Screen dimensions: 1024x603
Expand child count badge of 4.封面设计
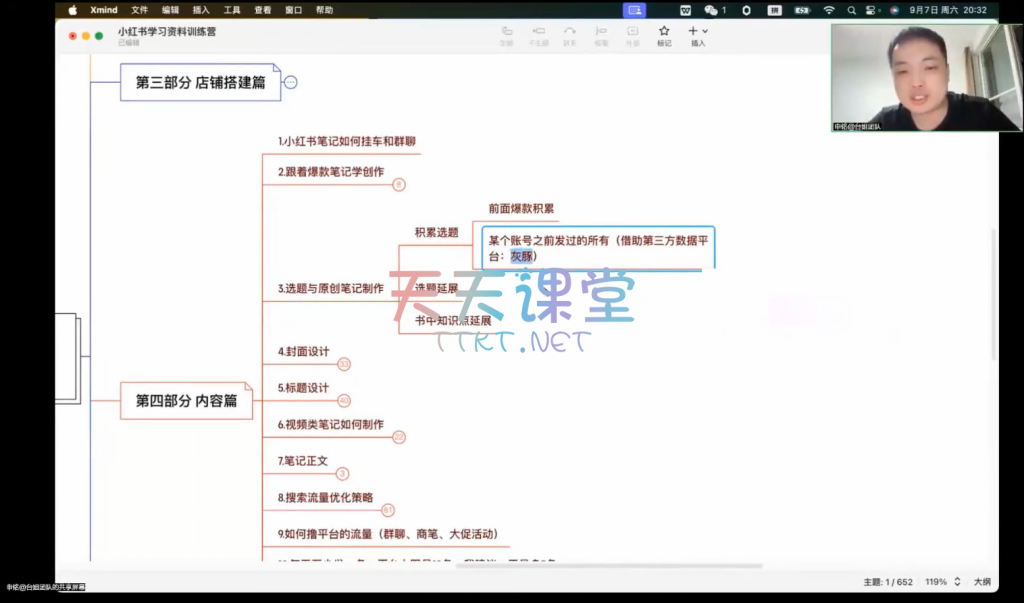(x=344, y=365)
